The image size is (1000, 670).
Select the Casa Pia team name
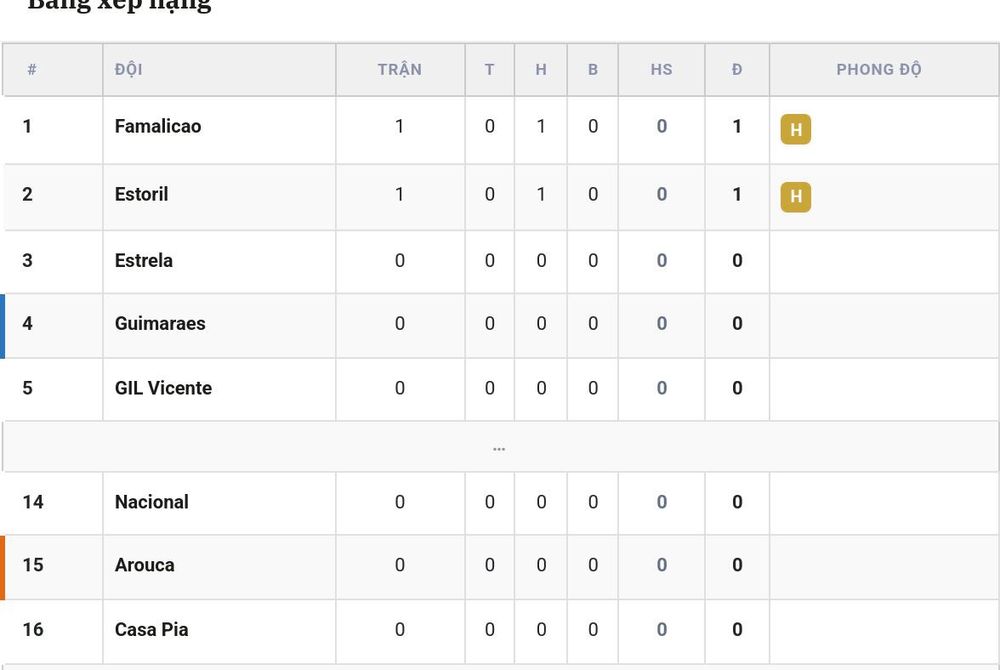151,629
